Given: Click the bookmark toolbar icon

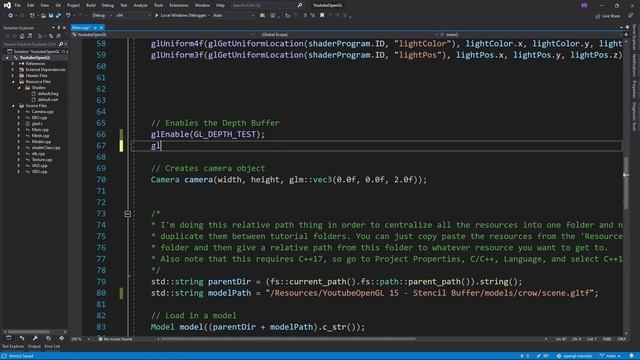Looking at the screenshot, I should tap(322, 16).
